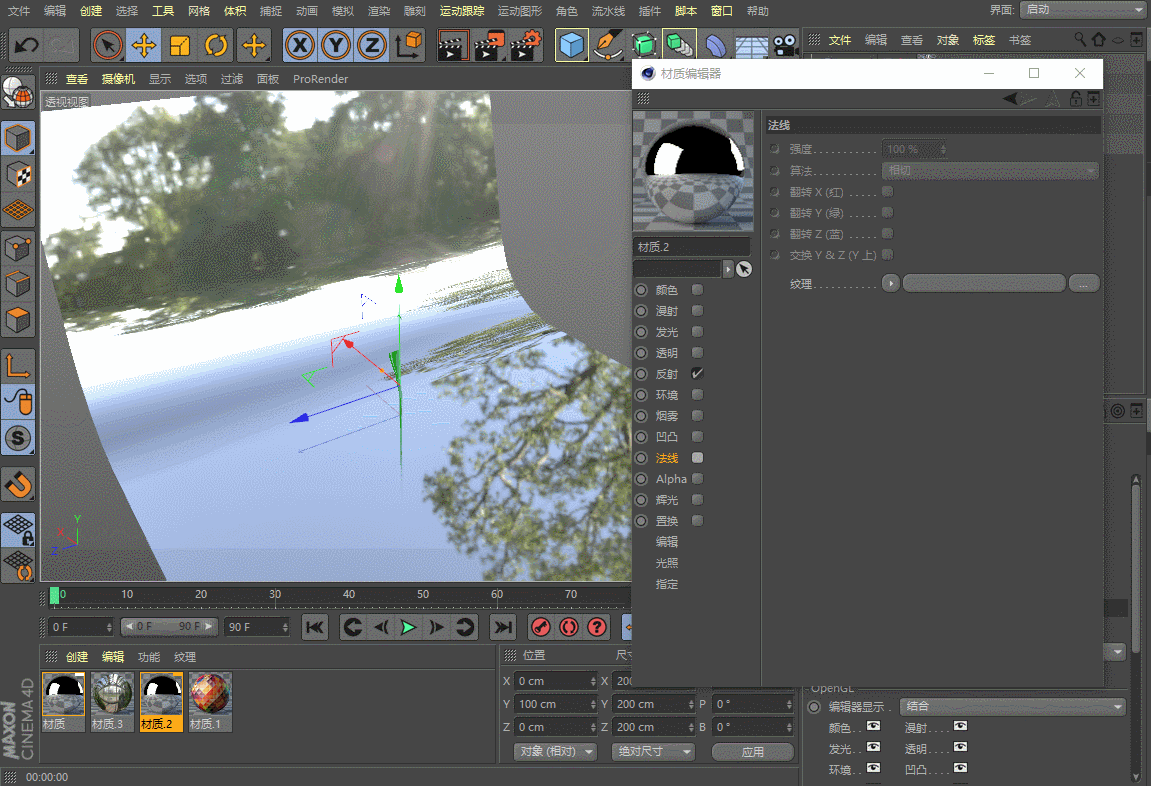Image resolution: width=1151 pixels, height=786 pixels.
Task: Add a cube primitive object
Action: pos(571,46)
